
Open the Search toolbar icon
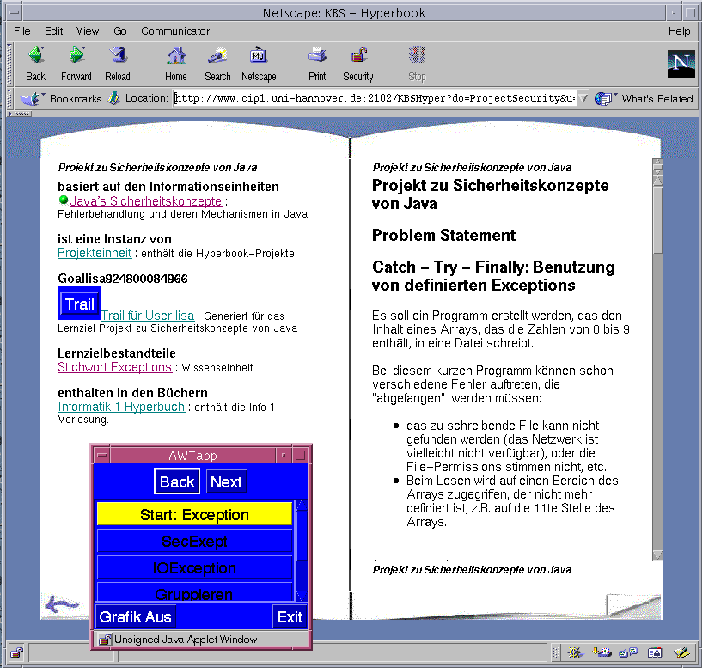(x=217, y=56)
